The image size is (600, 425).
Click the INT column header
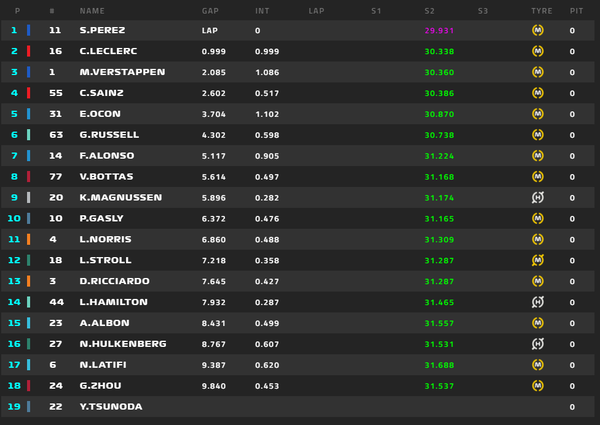[x=262, y=11]
